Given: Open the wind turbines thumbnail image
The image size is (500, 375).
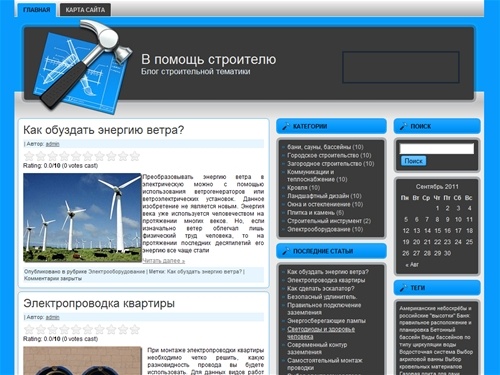Looking at the screenshot, I should point(82,218).
